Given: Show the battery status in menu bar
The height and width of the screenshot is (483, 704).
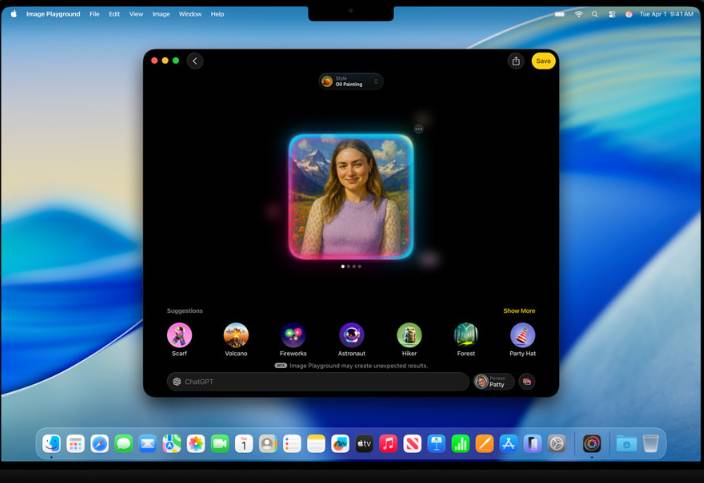Looking at the screenshot, I should coord(559,14).
